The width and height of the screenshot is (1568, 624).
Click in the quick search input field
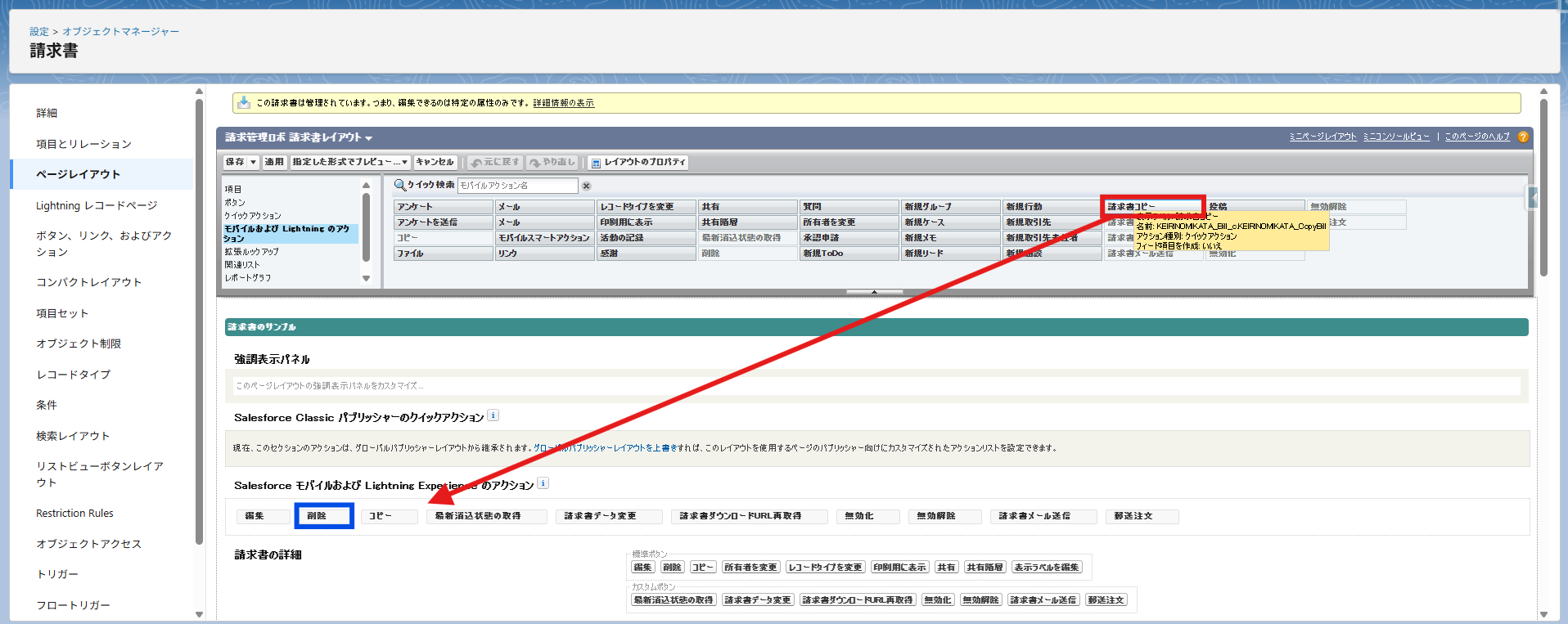click(517, 186)
